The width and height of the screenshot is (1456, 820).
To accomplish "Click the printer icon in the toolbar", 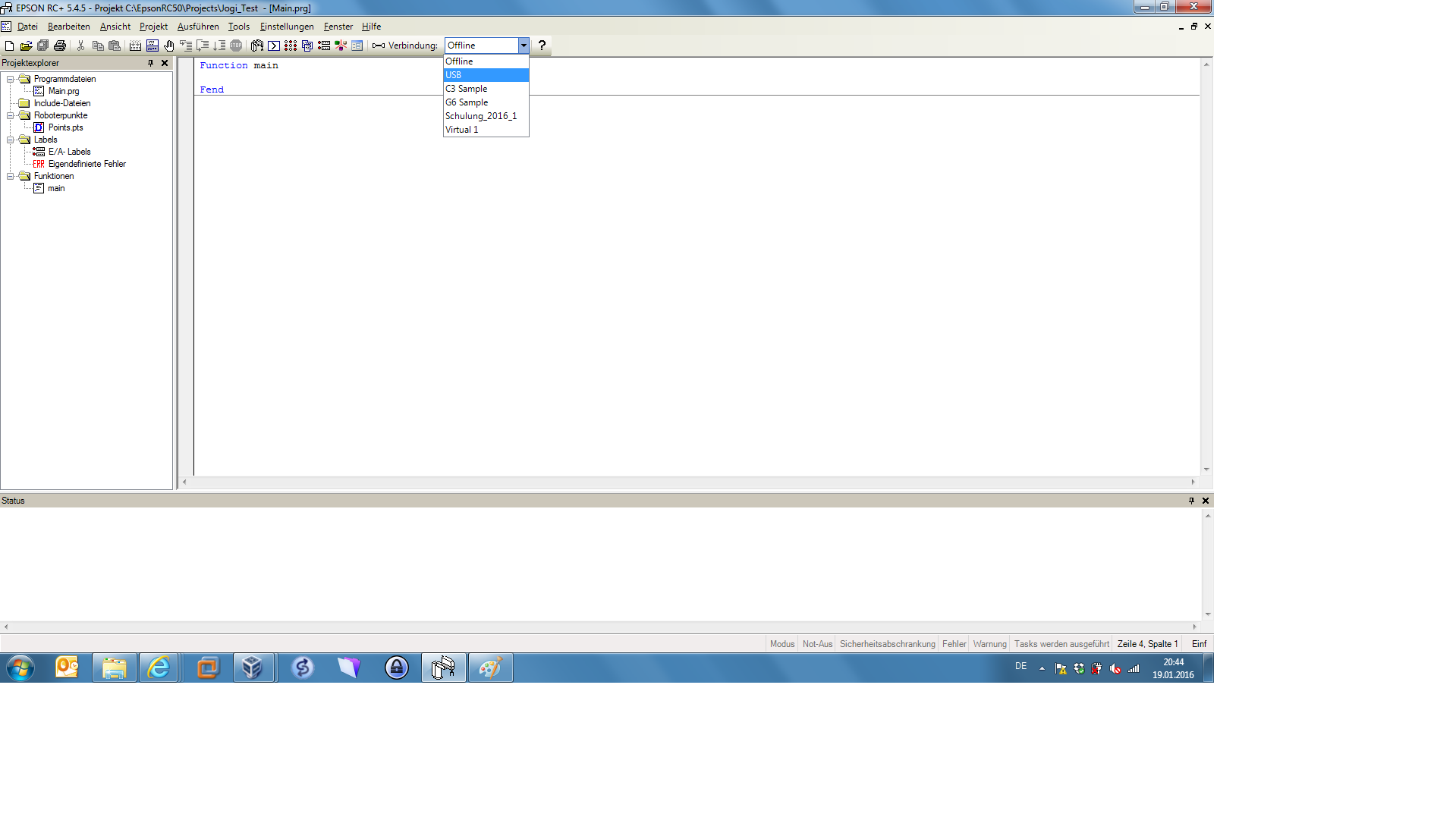I will (x=60, y=46).
